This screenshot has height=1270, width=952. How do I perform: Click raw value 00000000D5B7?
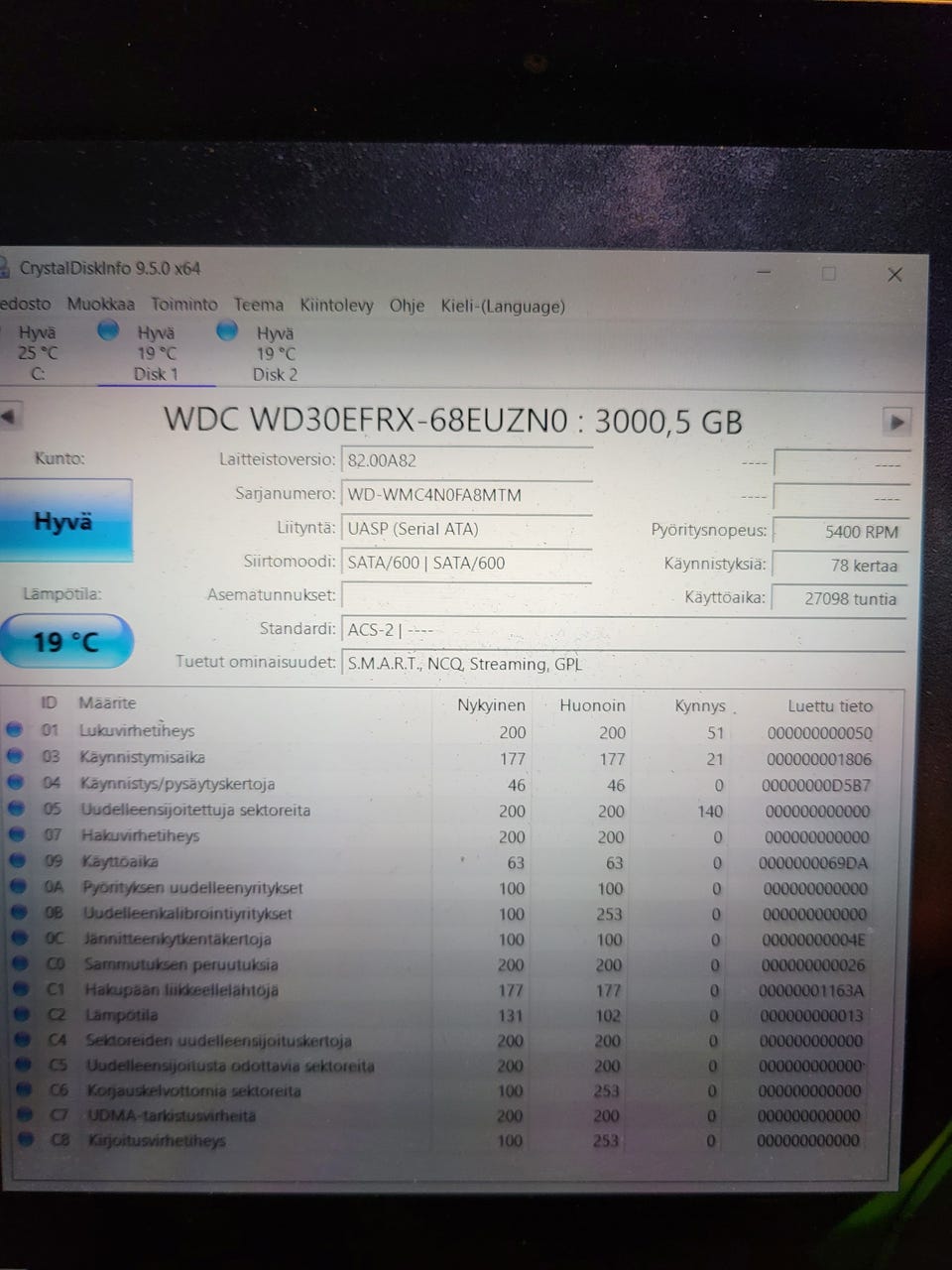click(816, 785)
